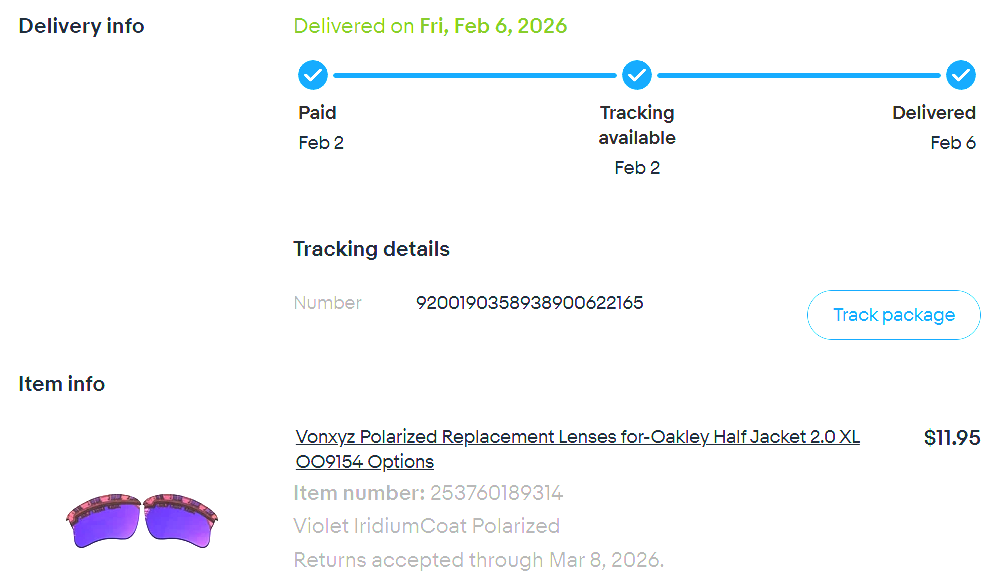Image resolution: width=996 pixels, height=580 pixels.
Task: Click the violet lenses product thumbnail
Action: (x=142, y=520)
